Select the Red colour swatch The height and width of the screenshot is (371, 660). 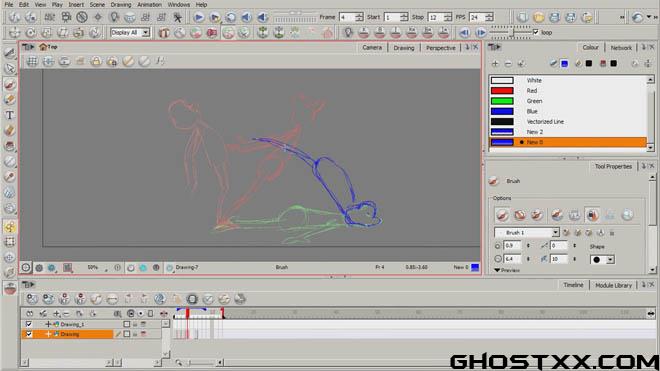(x=502, y=91)
